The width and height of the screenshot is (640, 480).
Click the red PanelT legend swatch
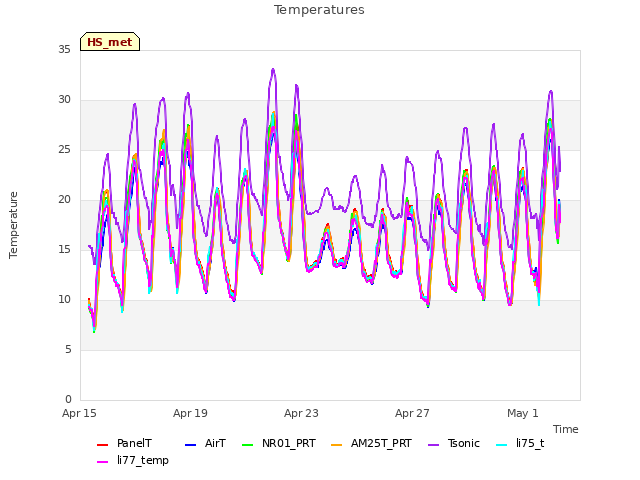click(x=102, y=444)
